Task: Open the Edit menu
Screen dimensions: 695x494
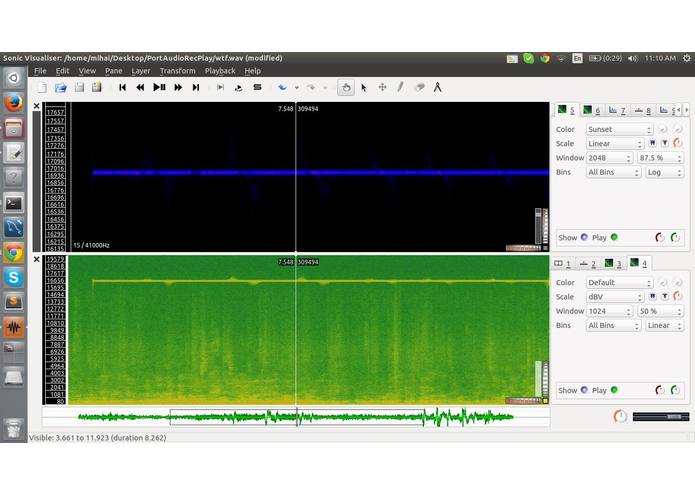Action: pos(62,71)
